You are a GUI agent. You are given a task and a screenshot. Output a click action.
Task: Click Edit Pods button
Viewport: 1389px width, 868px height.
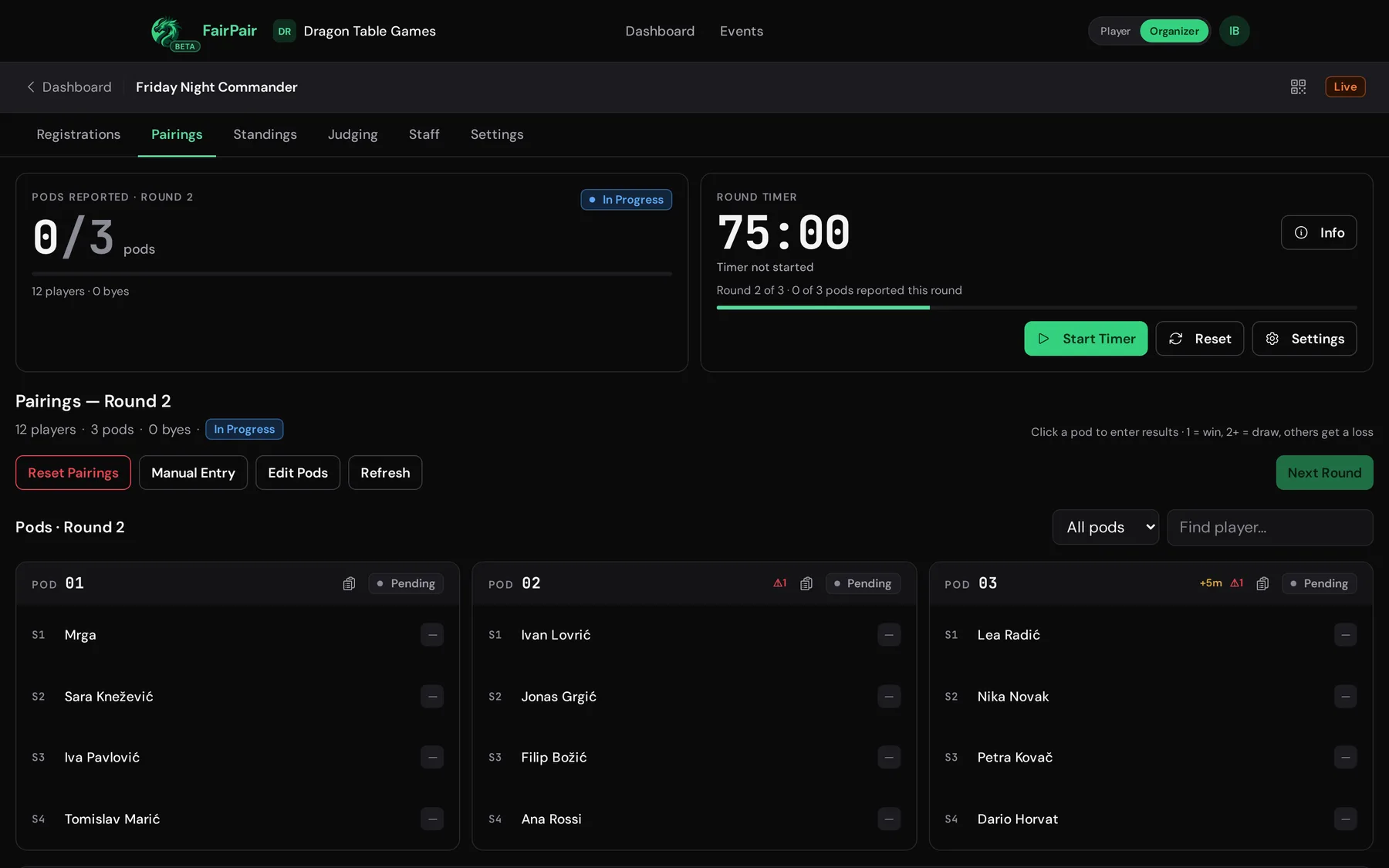(x=298, y=473)
